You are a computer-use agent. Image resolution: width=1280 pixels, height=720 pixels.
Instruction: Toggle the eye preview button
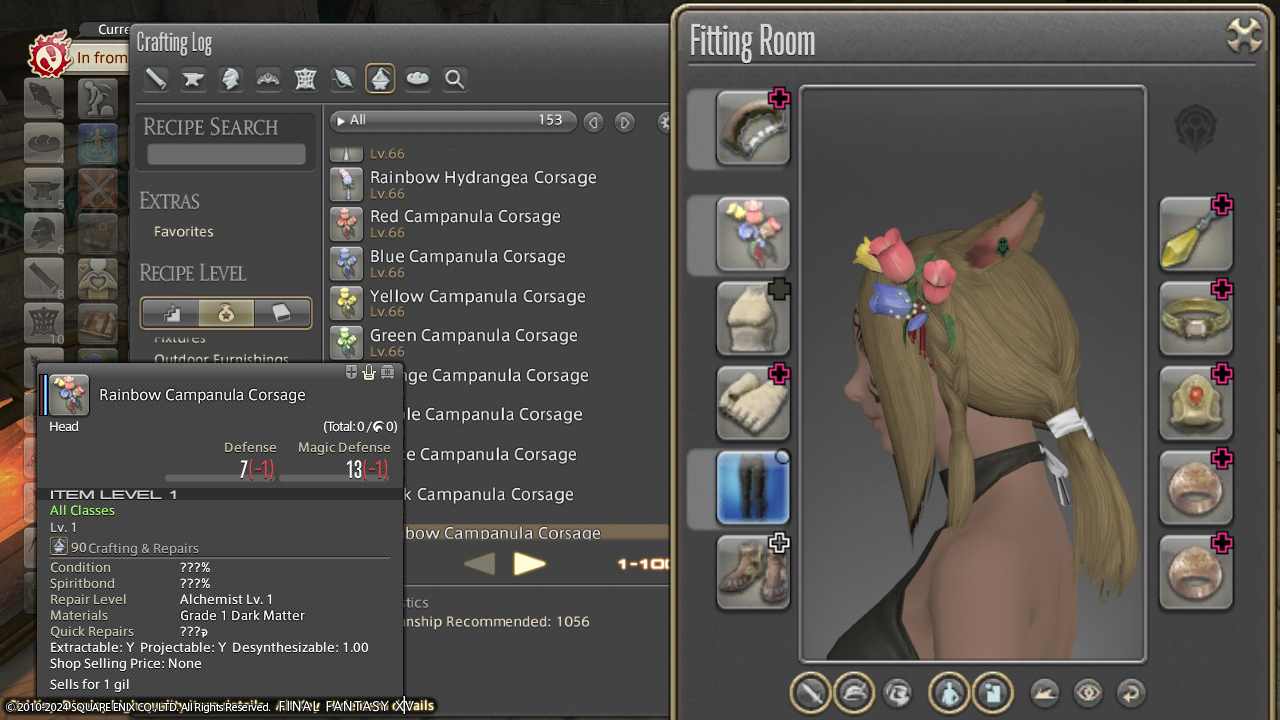pyautogui.click(x=1088, y=692)
